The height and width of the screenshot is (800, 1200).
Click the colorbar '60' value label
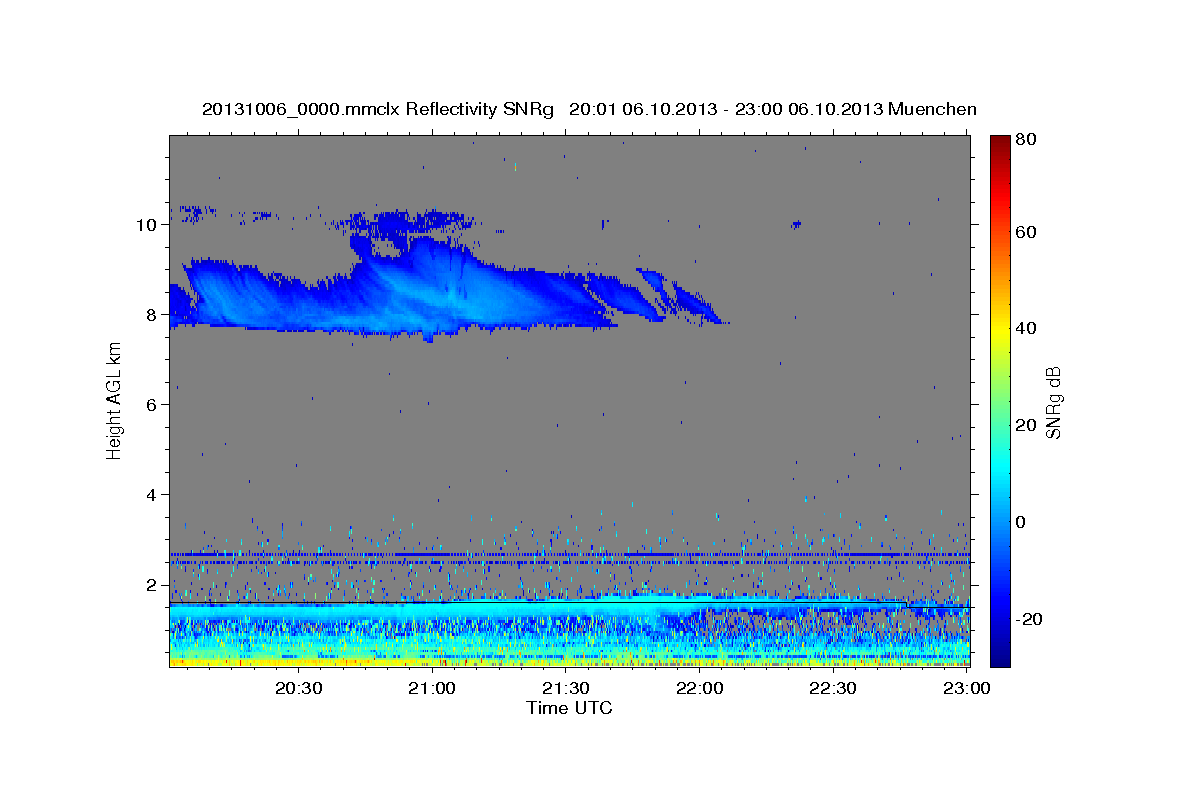[x=1026, y=232]
